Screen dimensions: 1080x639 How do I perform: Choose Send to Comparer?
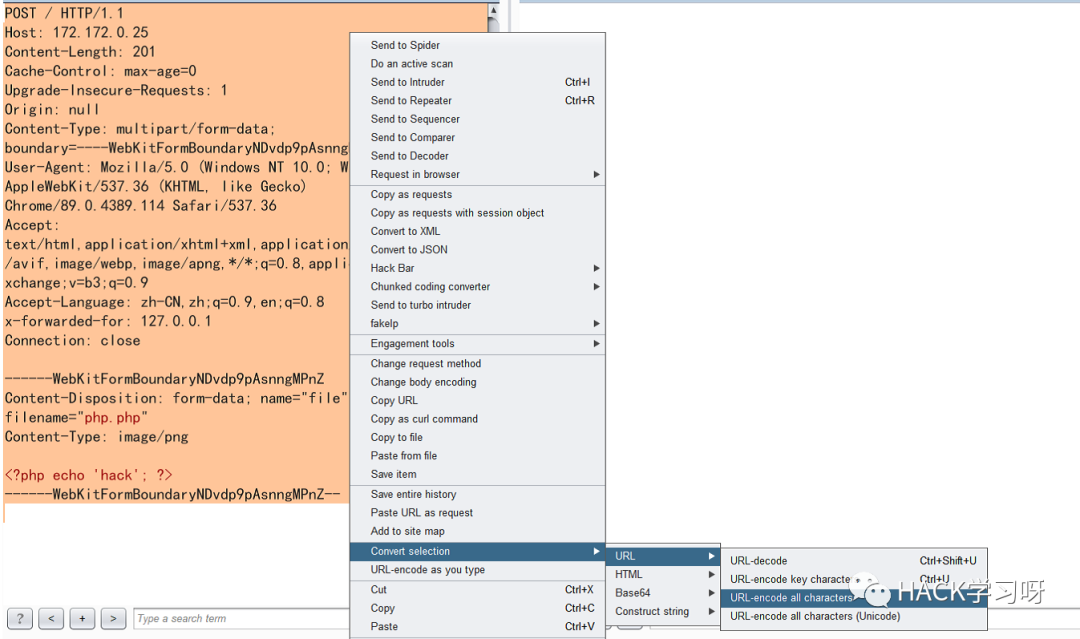[x=477, y=138]
